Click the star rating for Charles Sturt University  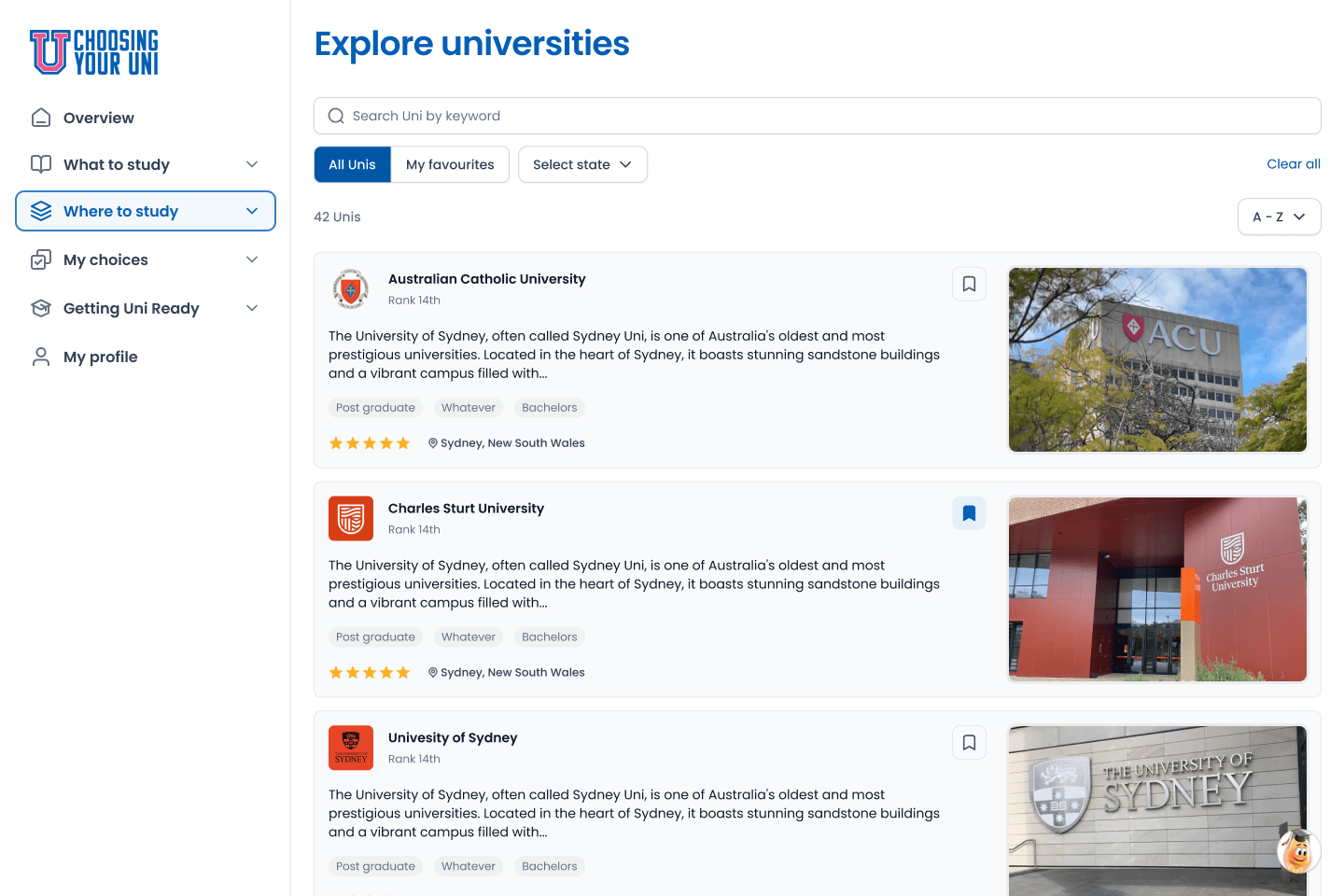click(x=370, y=673)
